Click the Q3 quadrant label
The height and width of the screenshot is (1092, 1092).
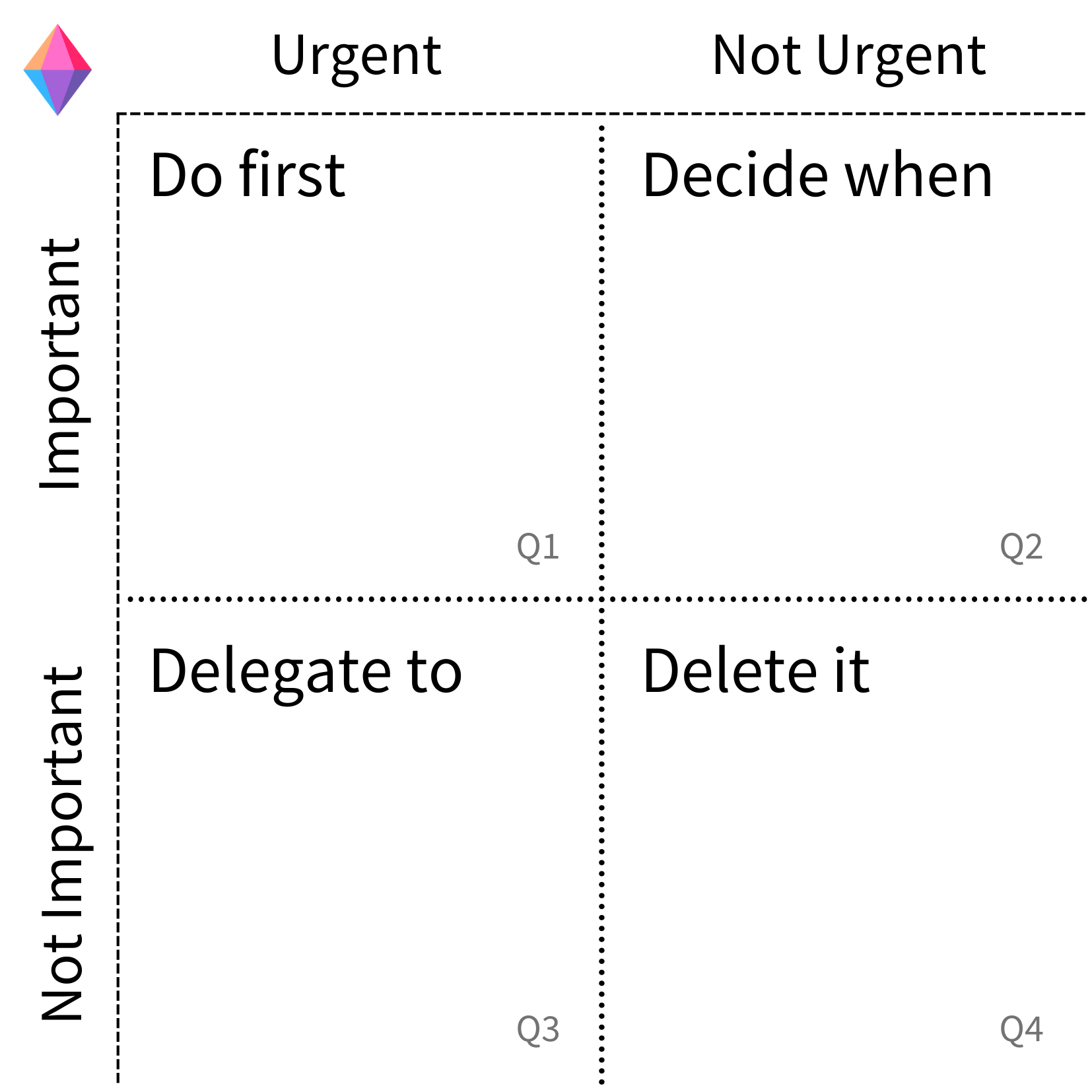click(537, 1029)
